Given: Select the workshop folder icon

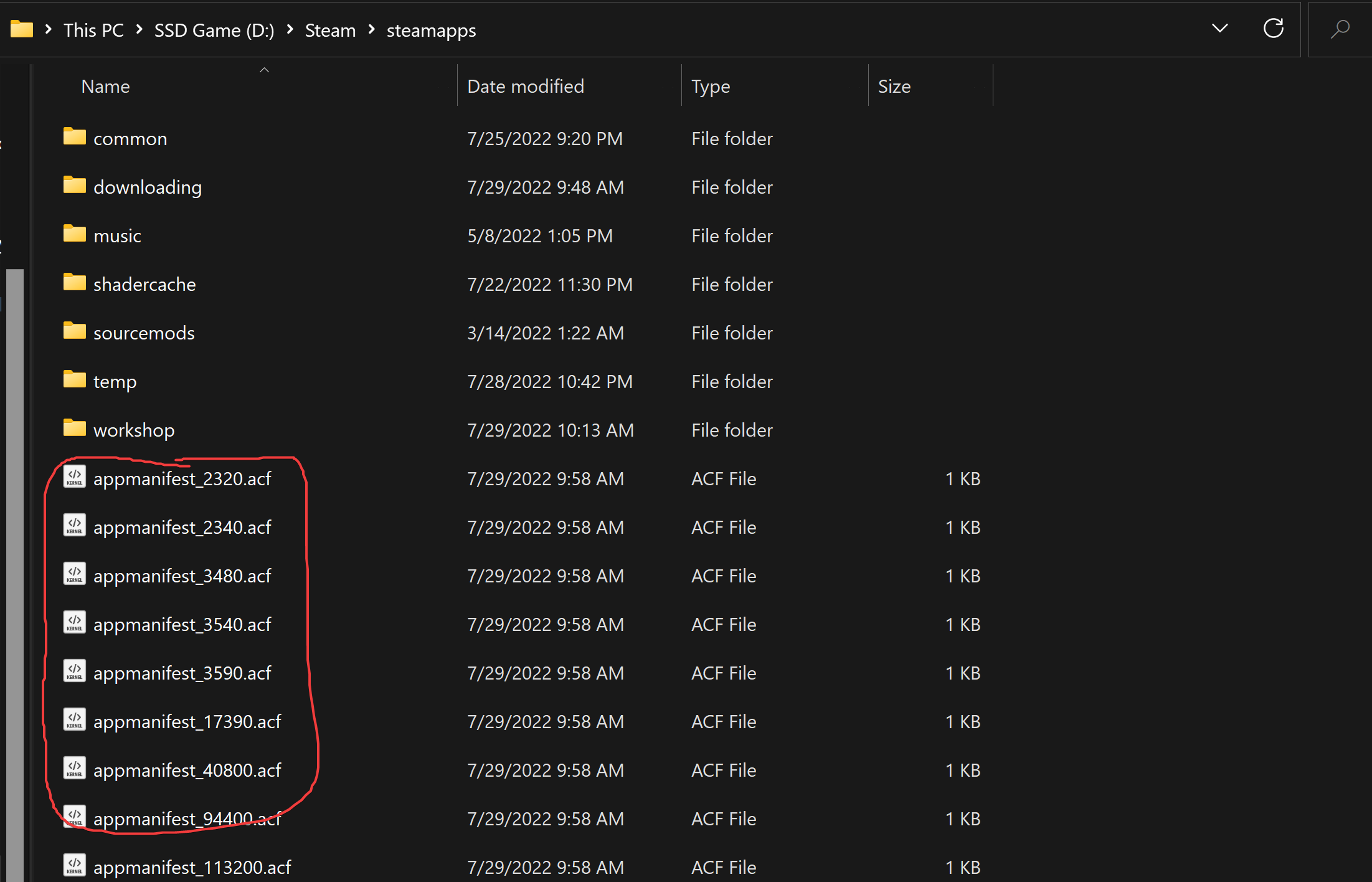Looking at the screenshot, I should 75,429.
